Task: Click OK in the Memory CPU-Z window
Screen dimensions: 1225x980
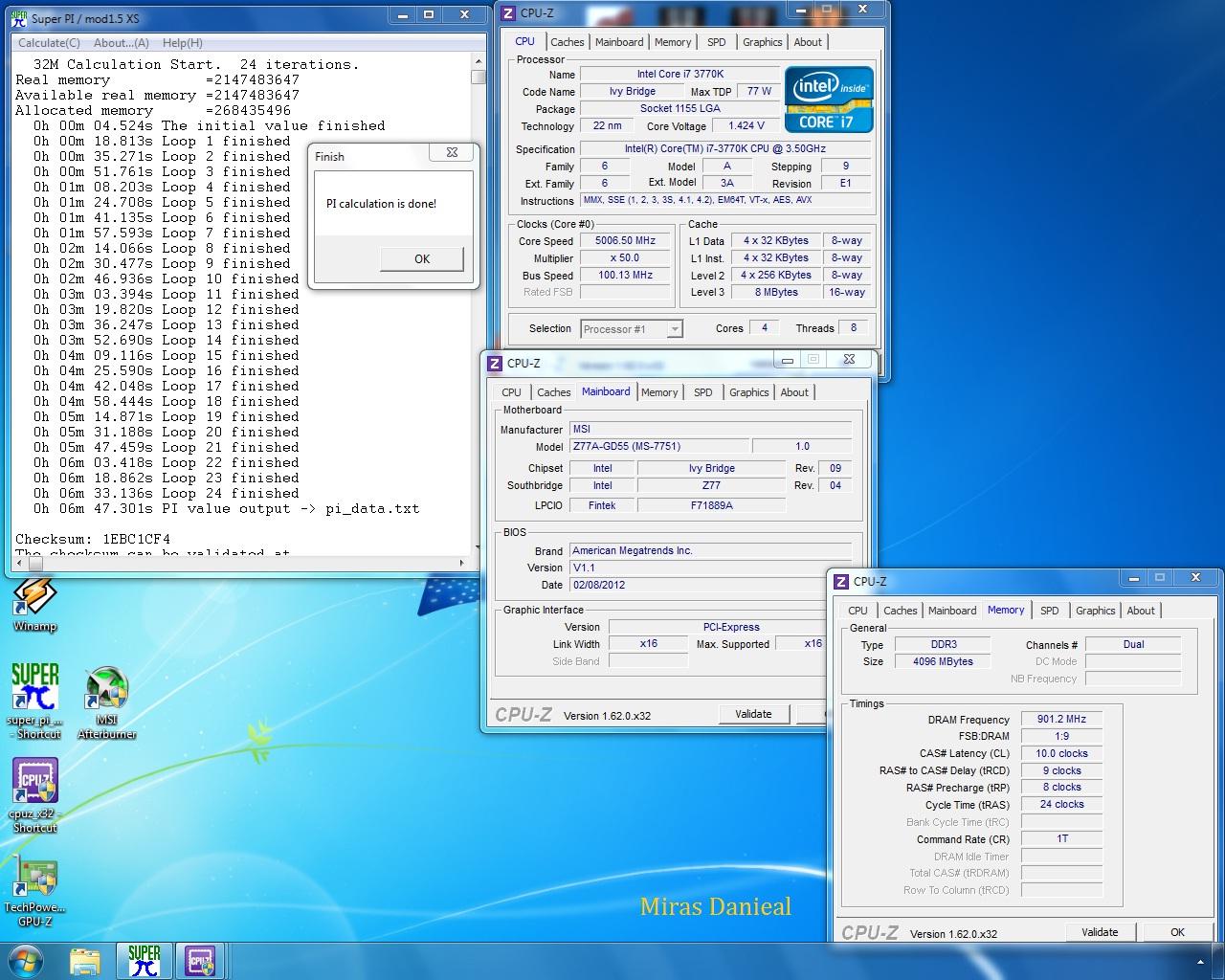Action: click(x=1177, y=932)
